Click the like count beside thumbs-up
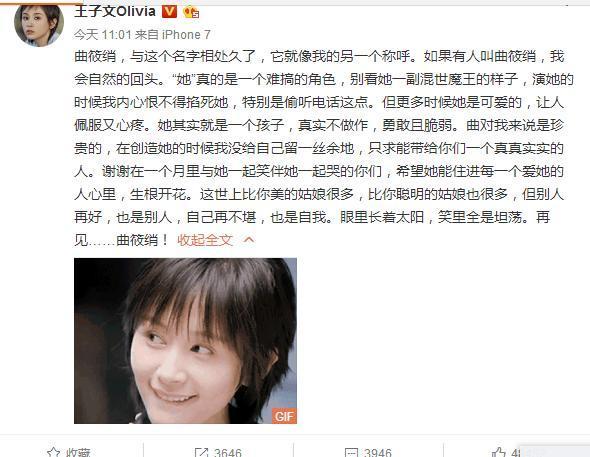Screen dimensions: 590x457 pos(515,452)
